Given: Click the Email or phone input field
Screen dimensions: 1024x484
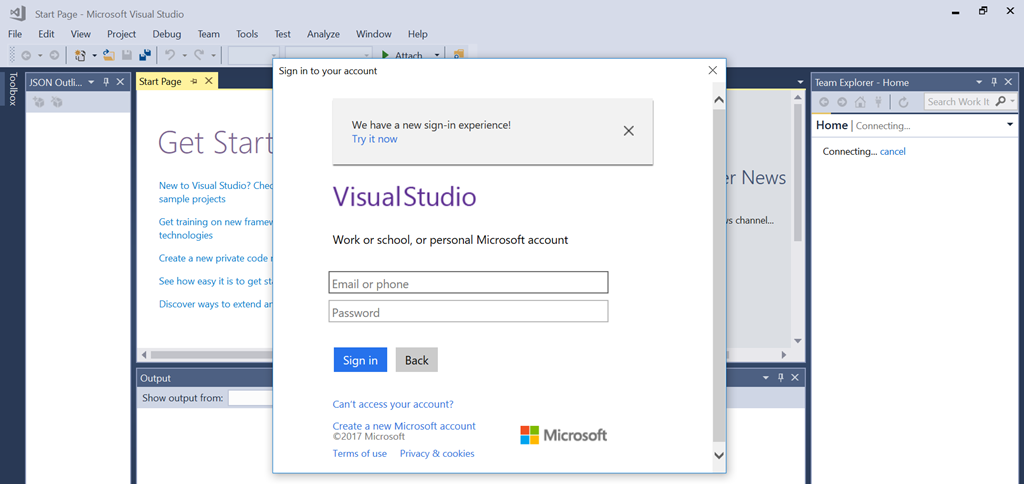Looking at the screenshot, I should click(x=468, y=283).
